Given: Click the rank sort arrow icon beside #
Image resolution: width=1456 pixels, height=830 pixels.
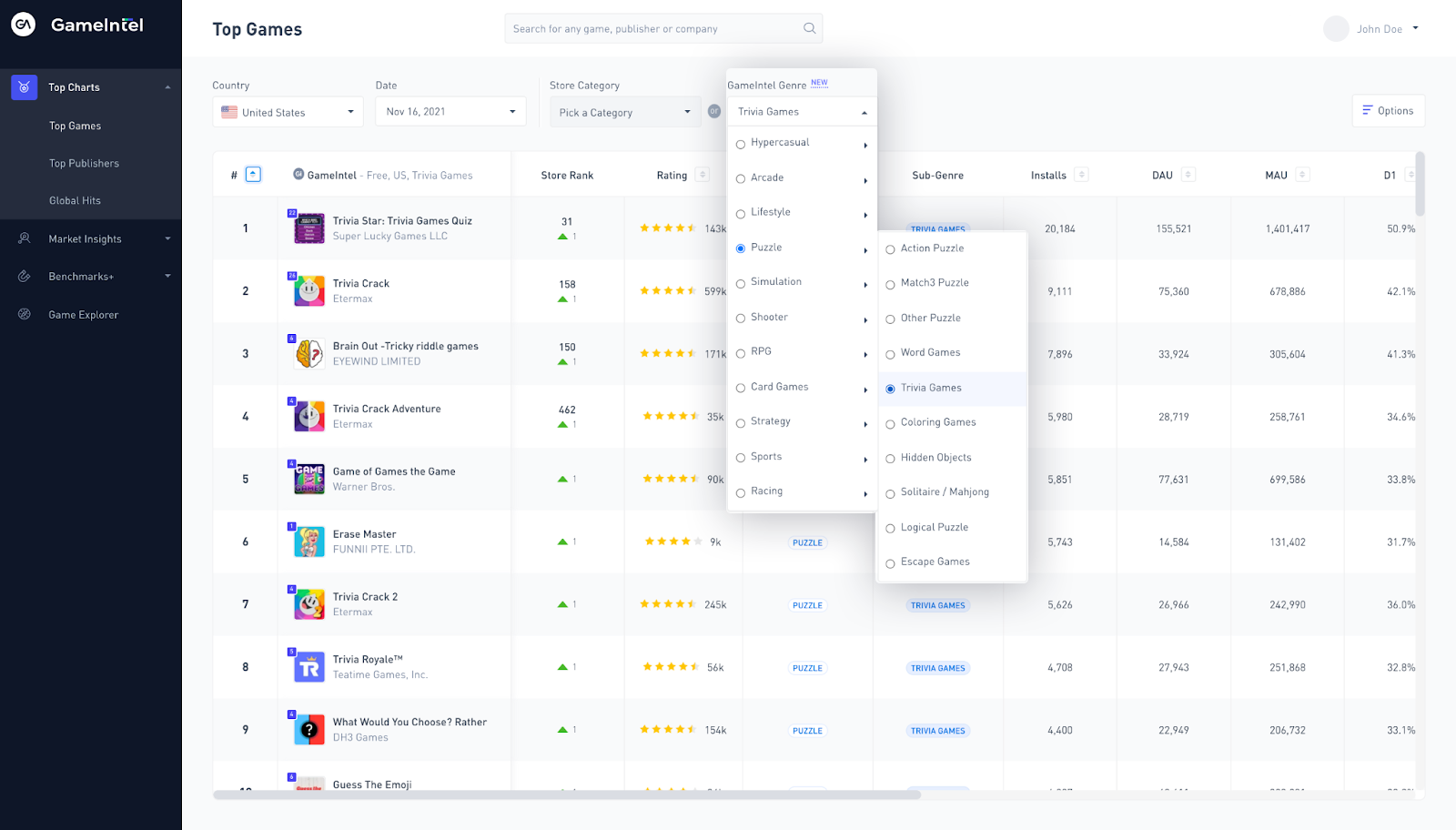Looking at the screenshot, I should tap(254, 175).
